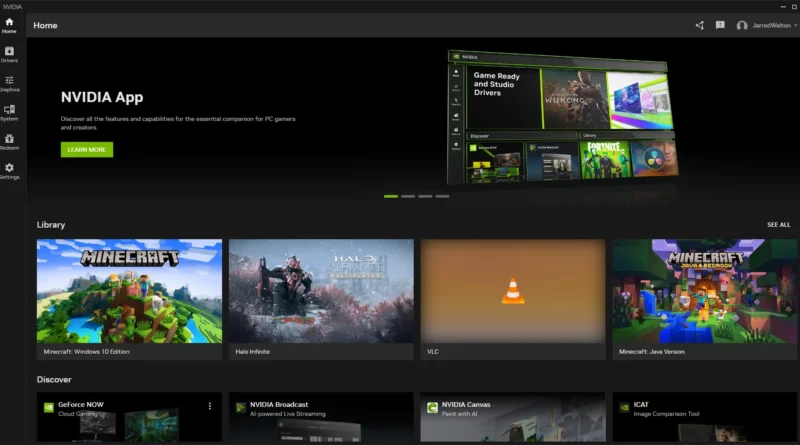Click the Halo Infinite caption text

point(253,352)
